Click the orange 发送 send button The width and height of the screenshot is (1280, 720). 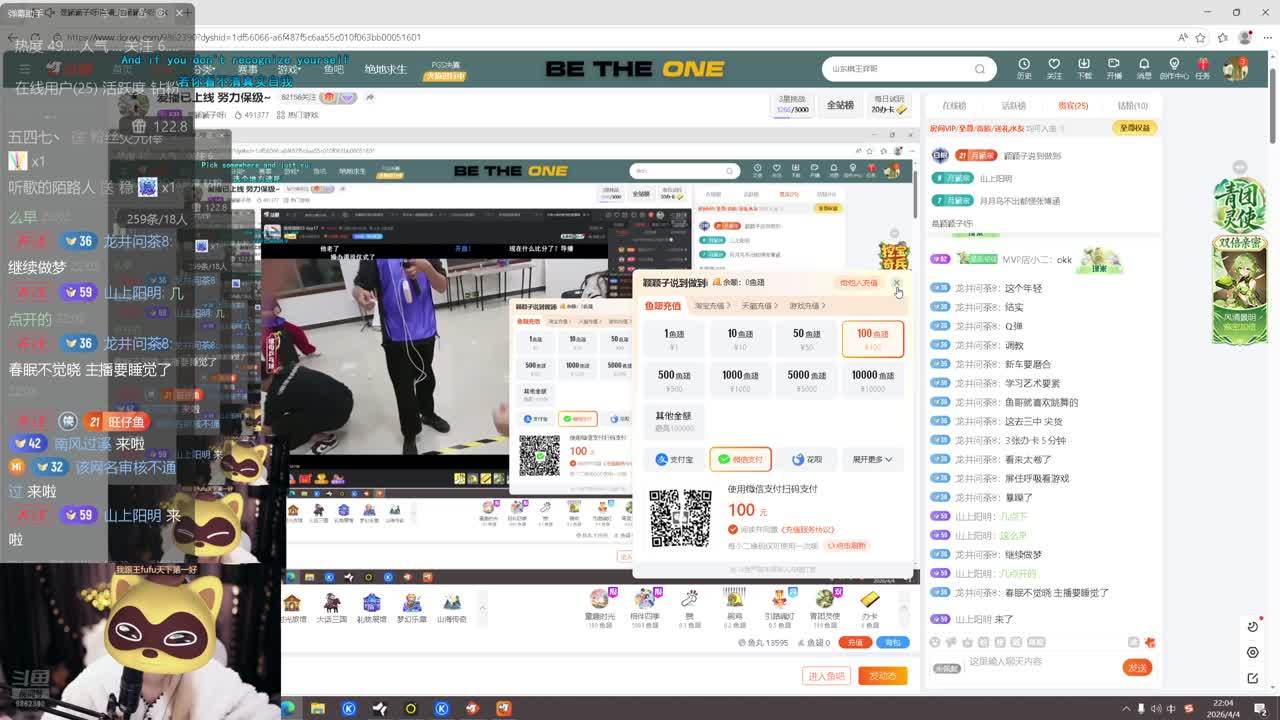[x=1137, y=667]
